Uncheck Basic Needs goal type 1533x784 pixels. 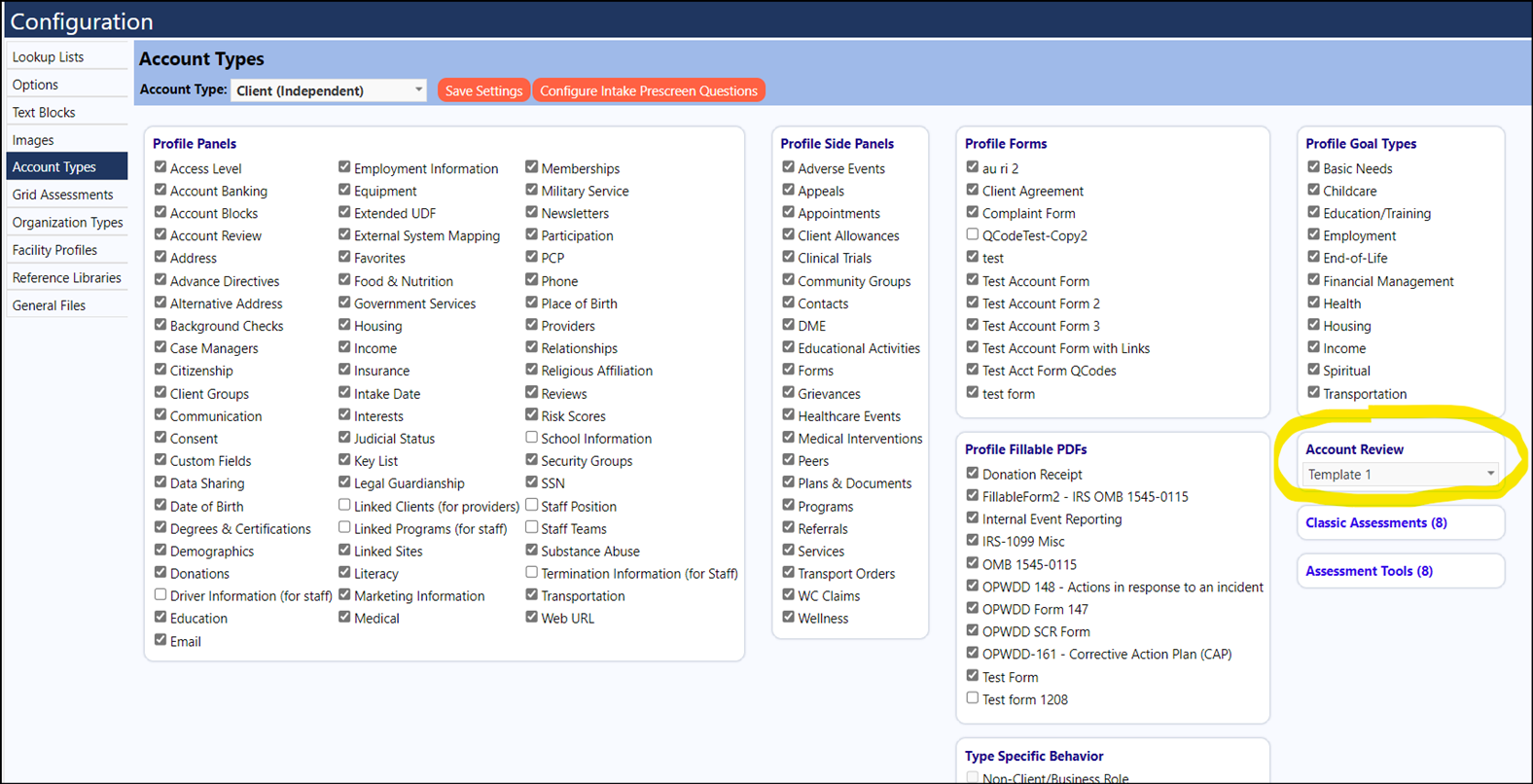click(1314, 167)
